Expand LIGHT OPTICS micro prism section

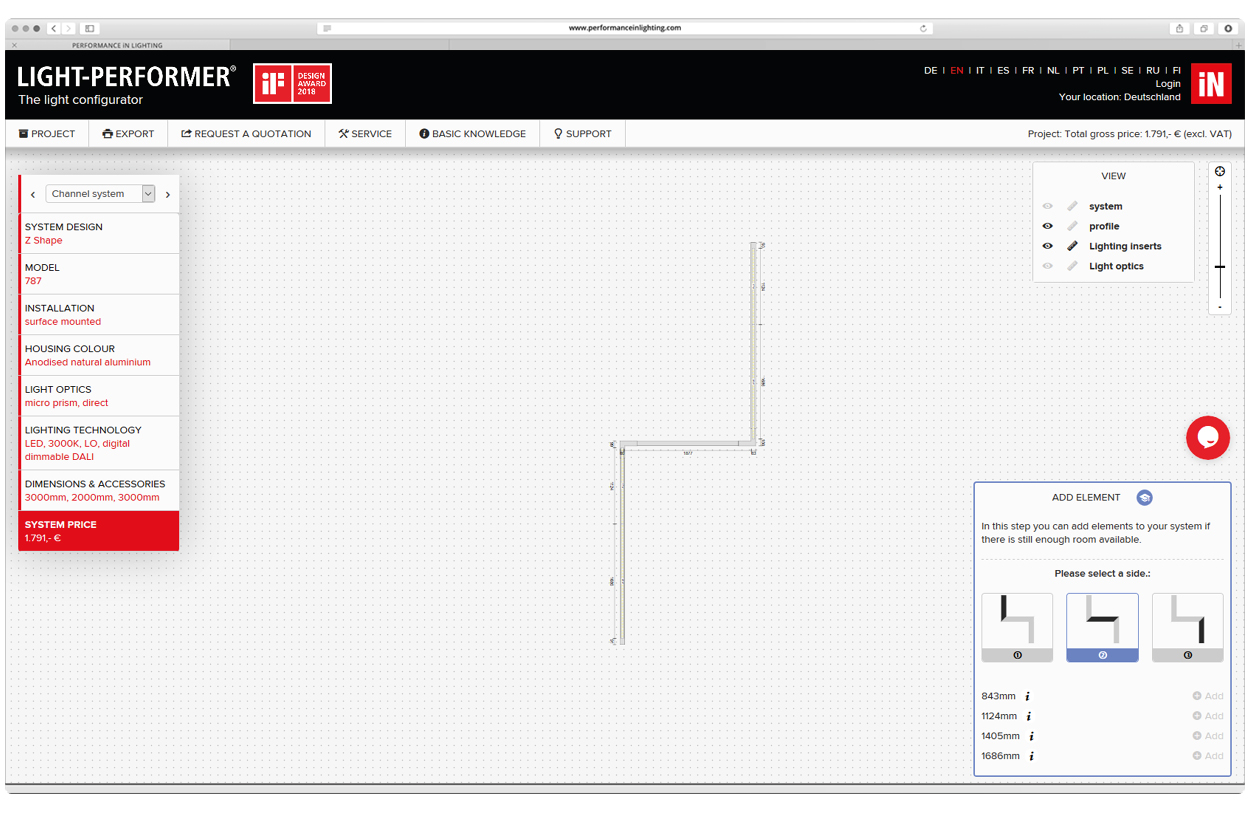(99, 396)
